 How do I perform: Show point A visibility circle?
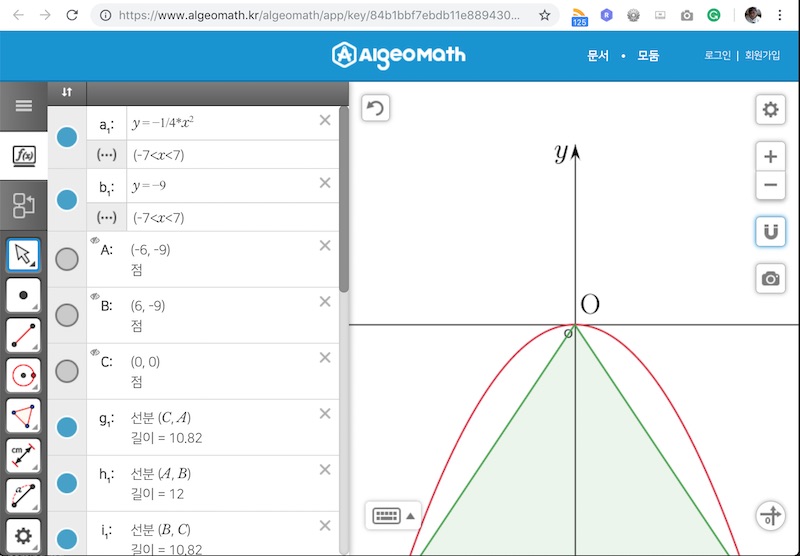click(x=67, y=260)
